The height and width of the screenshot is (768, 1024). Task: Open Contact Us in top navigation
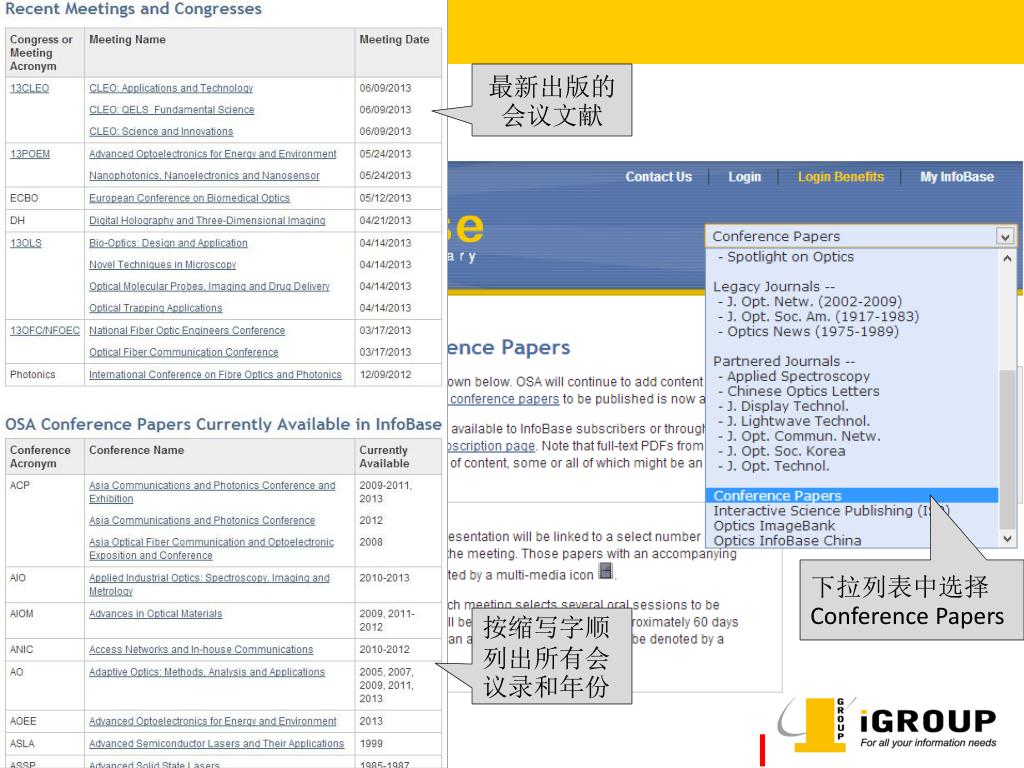(658, 177)
